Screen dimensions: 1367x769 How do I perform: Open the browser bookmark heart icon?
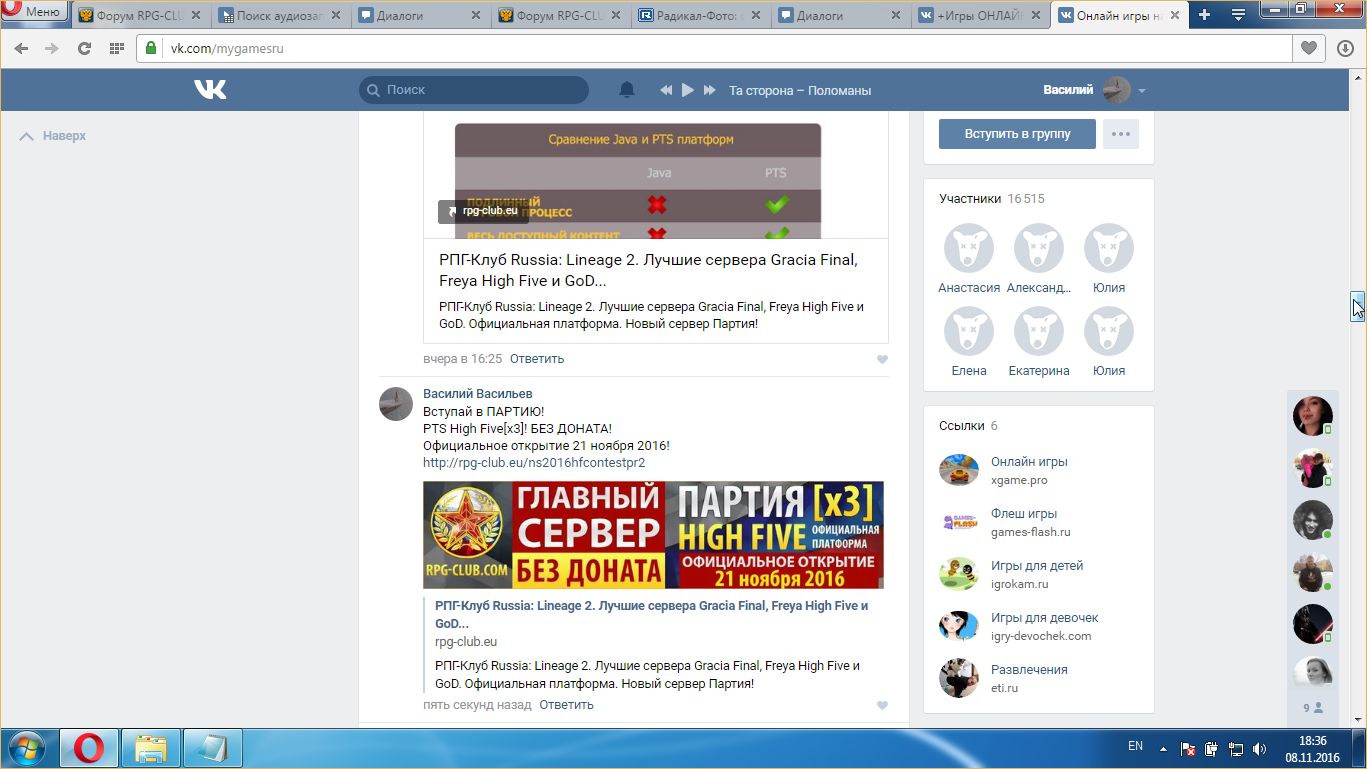[x=1308, y=48]
